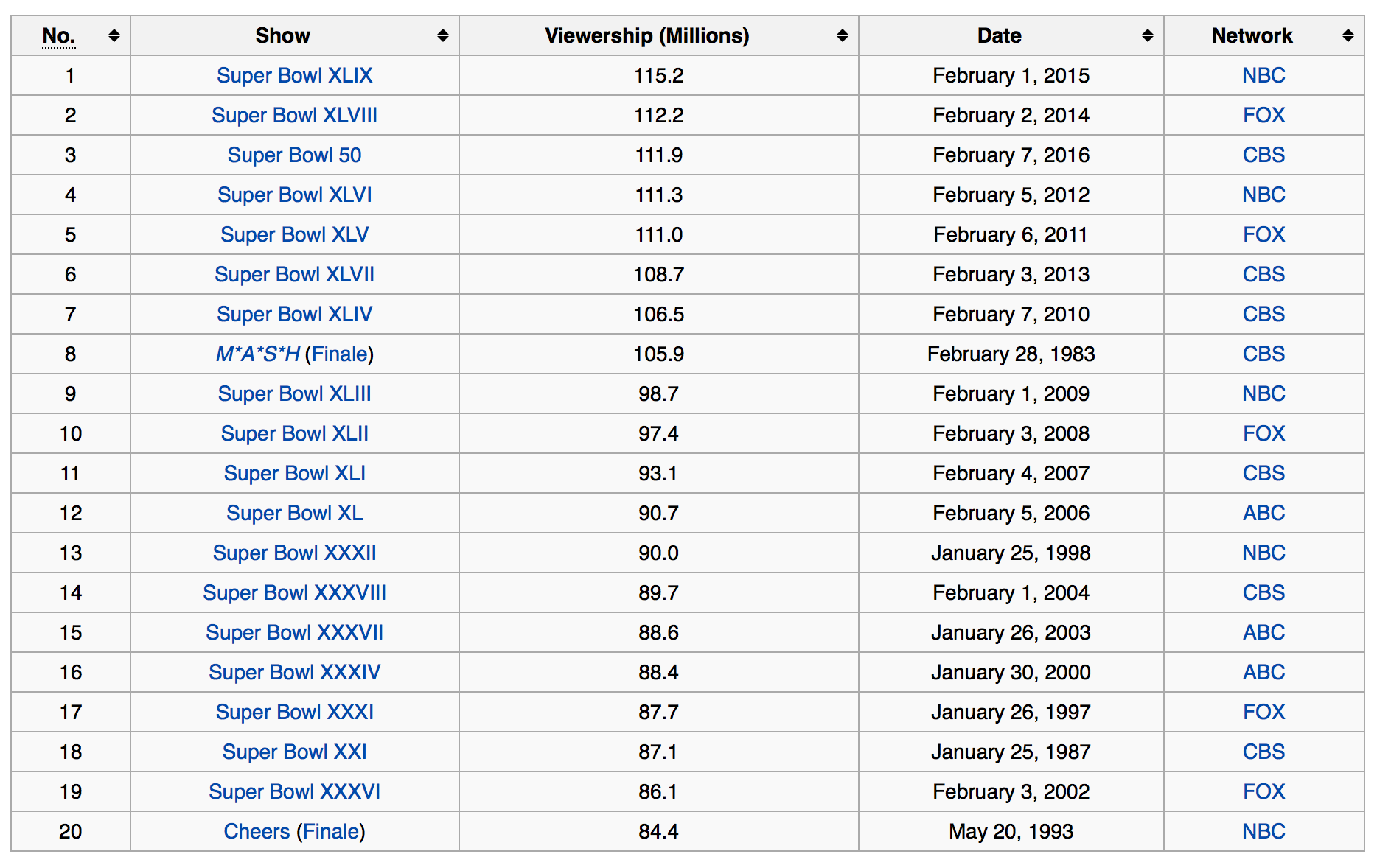Sort by Viewership (Millions) arrows

click(x=842, y=35)
